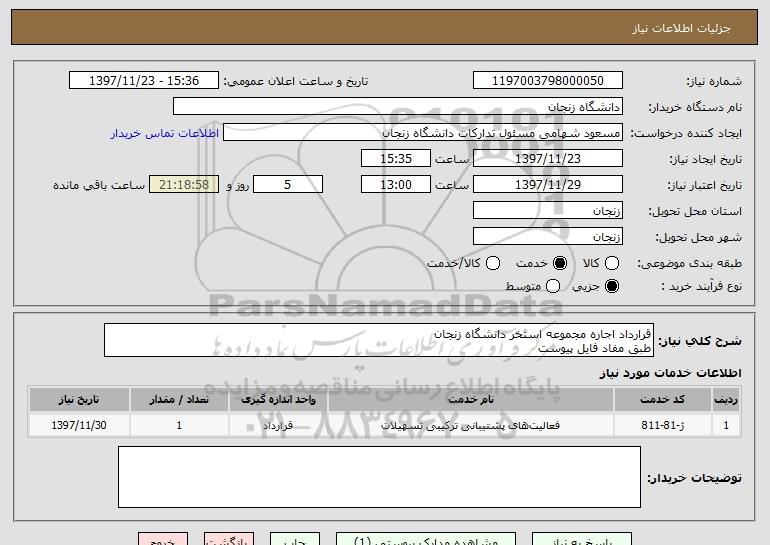Choose the متوسط purchase type radio

[553, 286]
